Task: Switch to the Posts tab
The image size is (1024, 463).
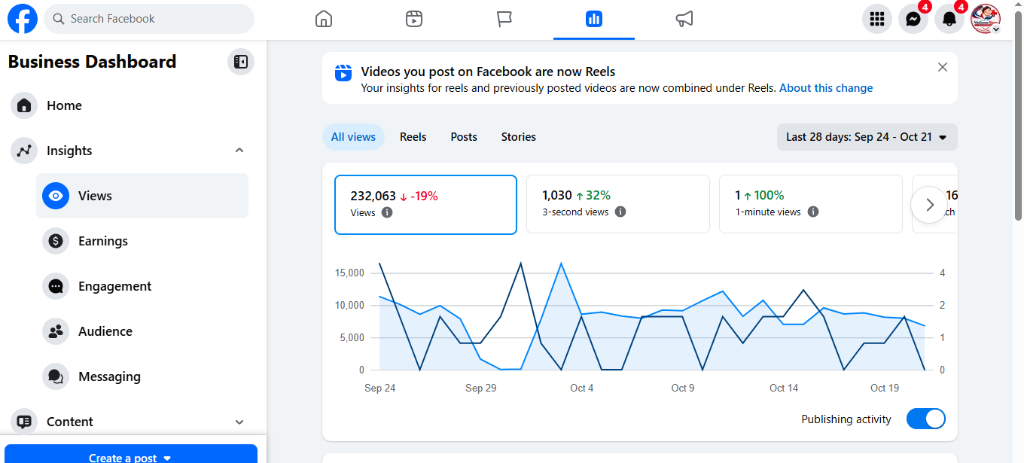Action: tap(464, 137)
